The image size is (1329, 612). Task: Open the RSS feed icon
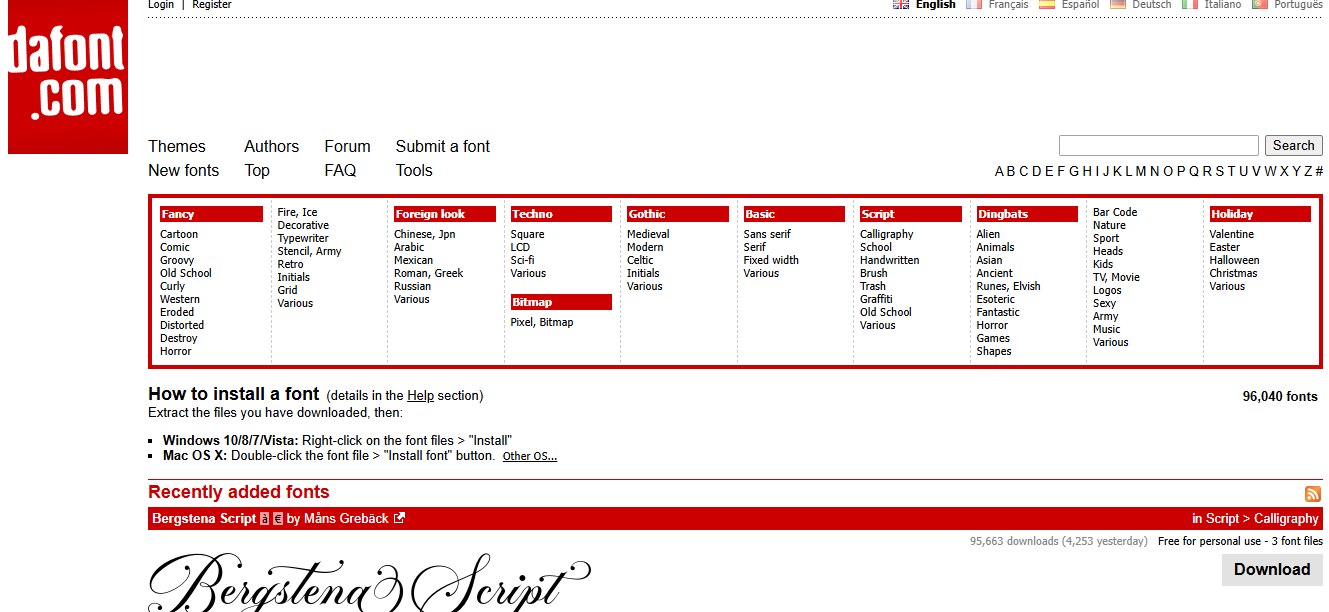pyautogui.click(x=1313, y=494)
